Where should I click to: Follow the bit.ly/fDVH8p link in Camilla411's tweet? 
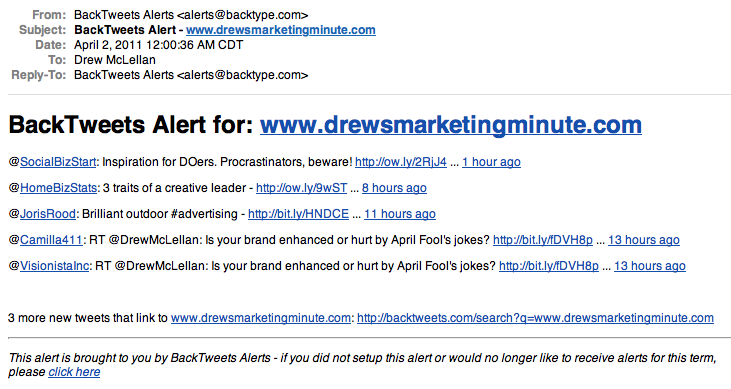[543, 240]
